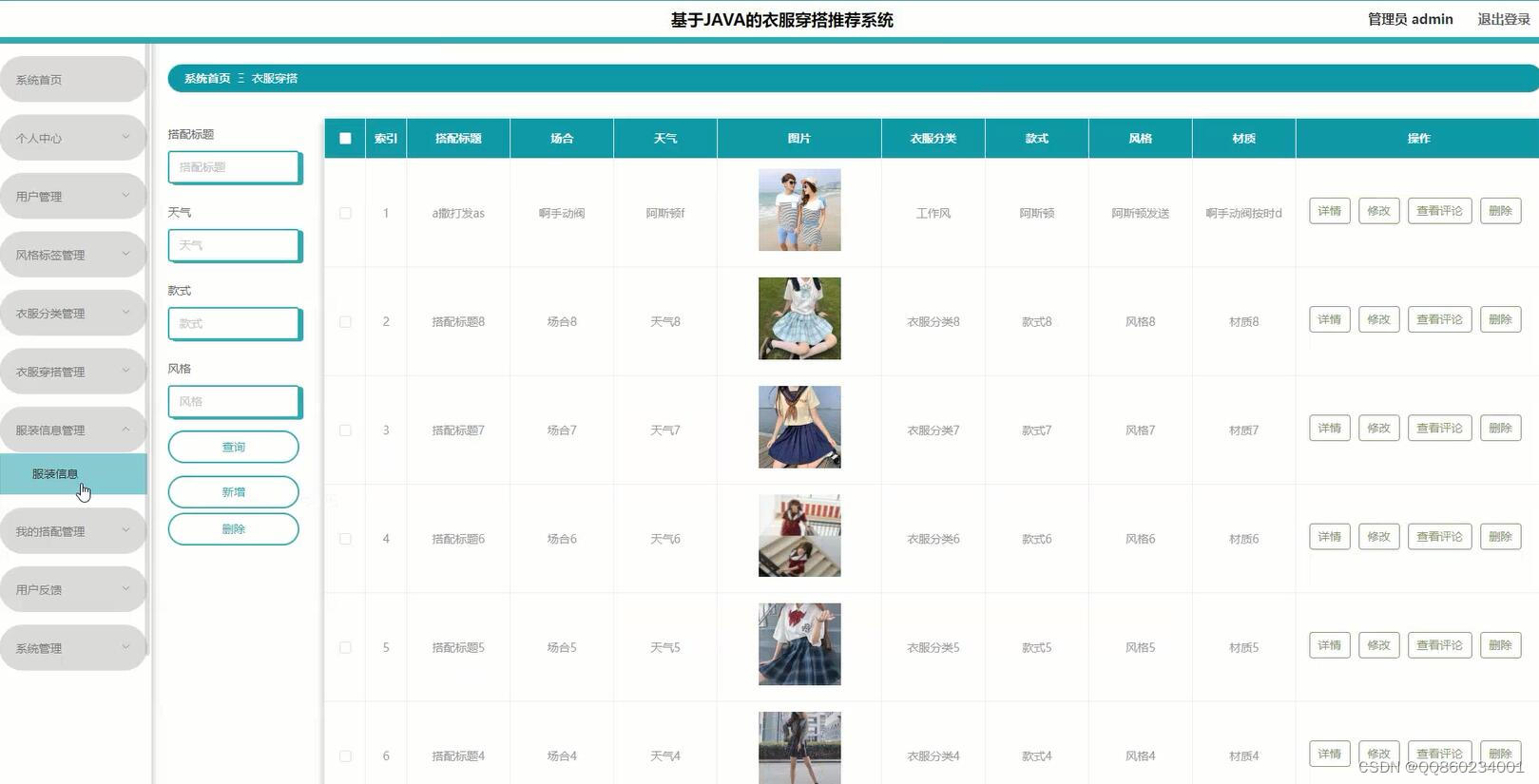Click 修改 for row 2
Screen dimensions: 1539x784
[x=1378, y=319]
